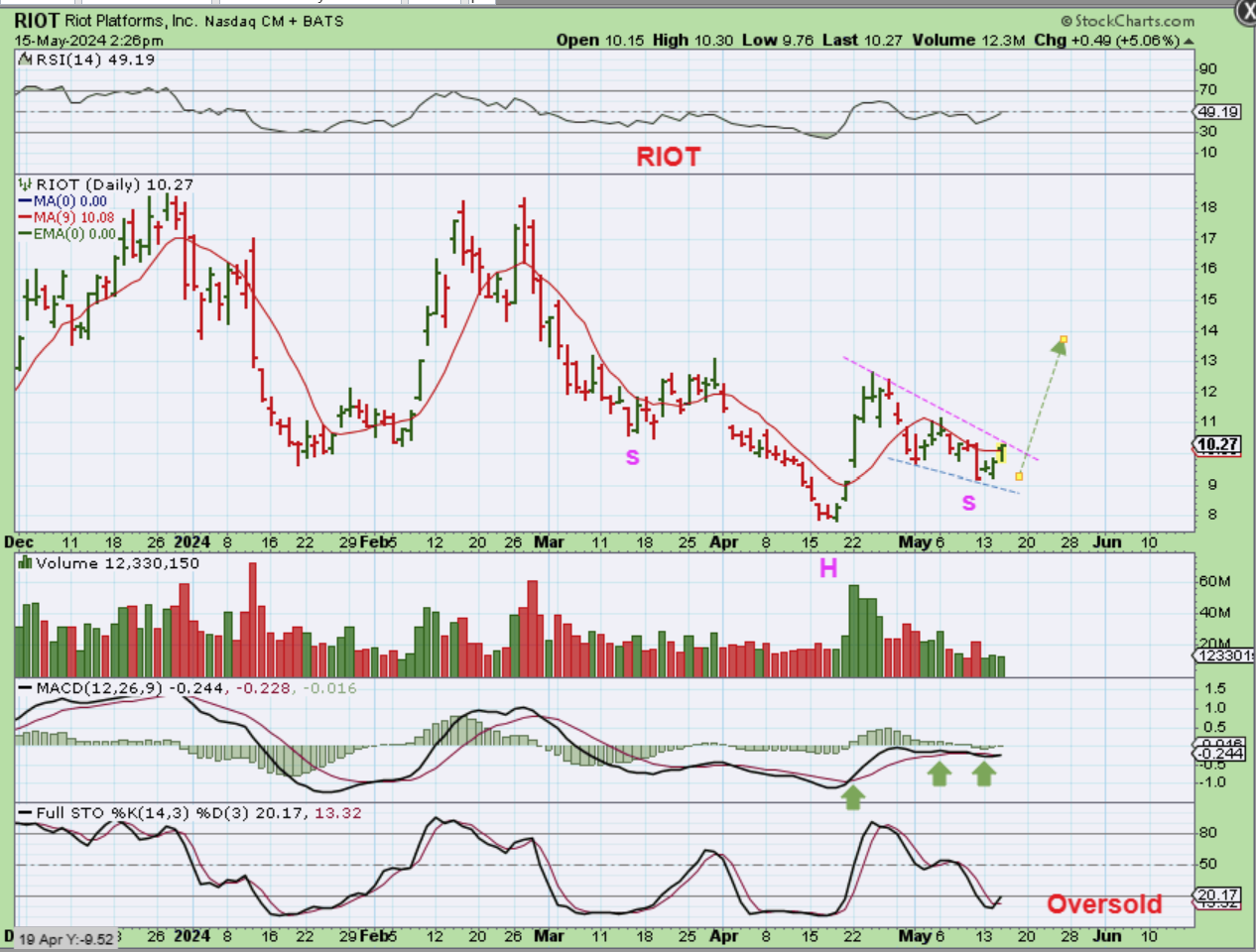Click the 15-May-2024 2:26pm timestamp
The width and height of the screenshot is (1256, 952).
point(88,41)
